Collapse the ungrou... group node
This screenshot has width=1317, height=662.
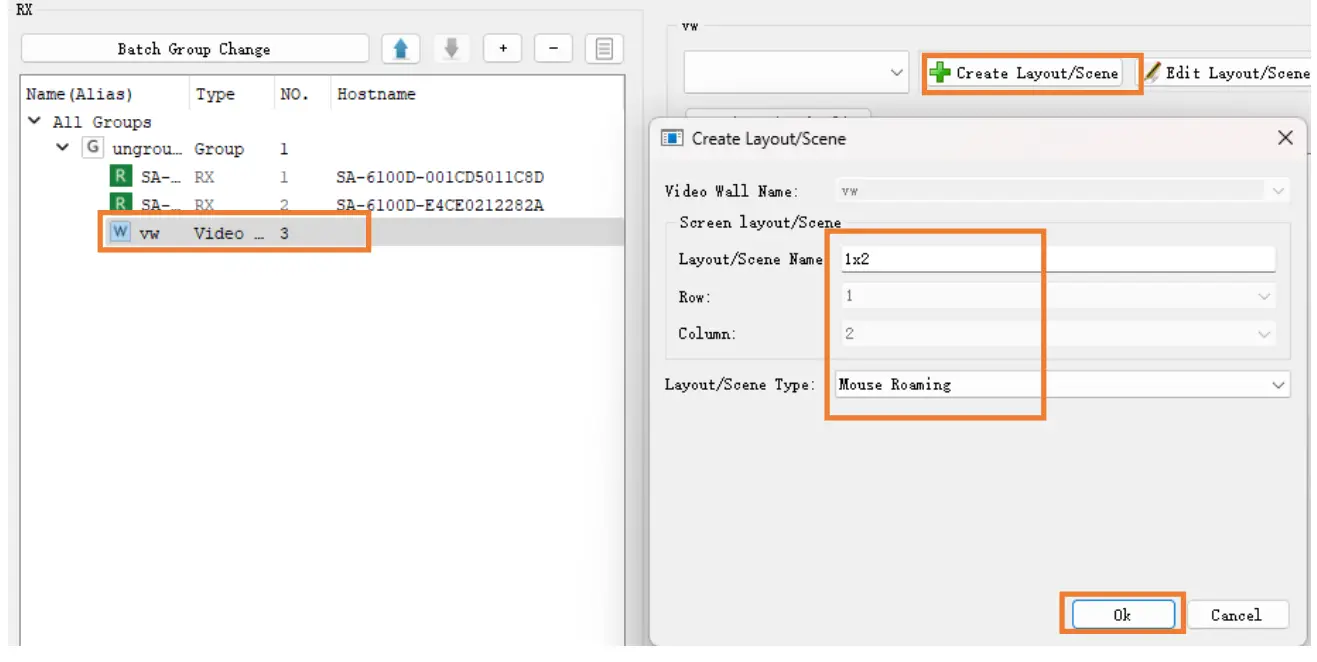(63, 148)
